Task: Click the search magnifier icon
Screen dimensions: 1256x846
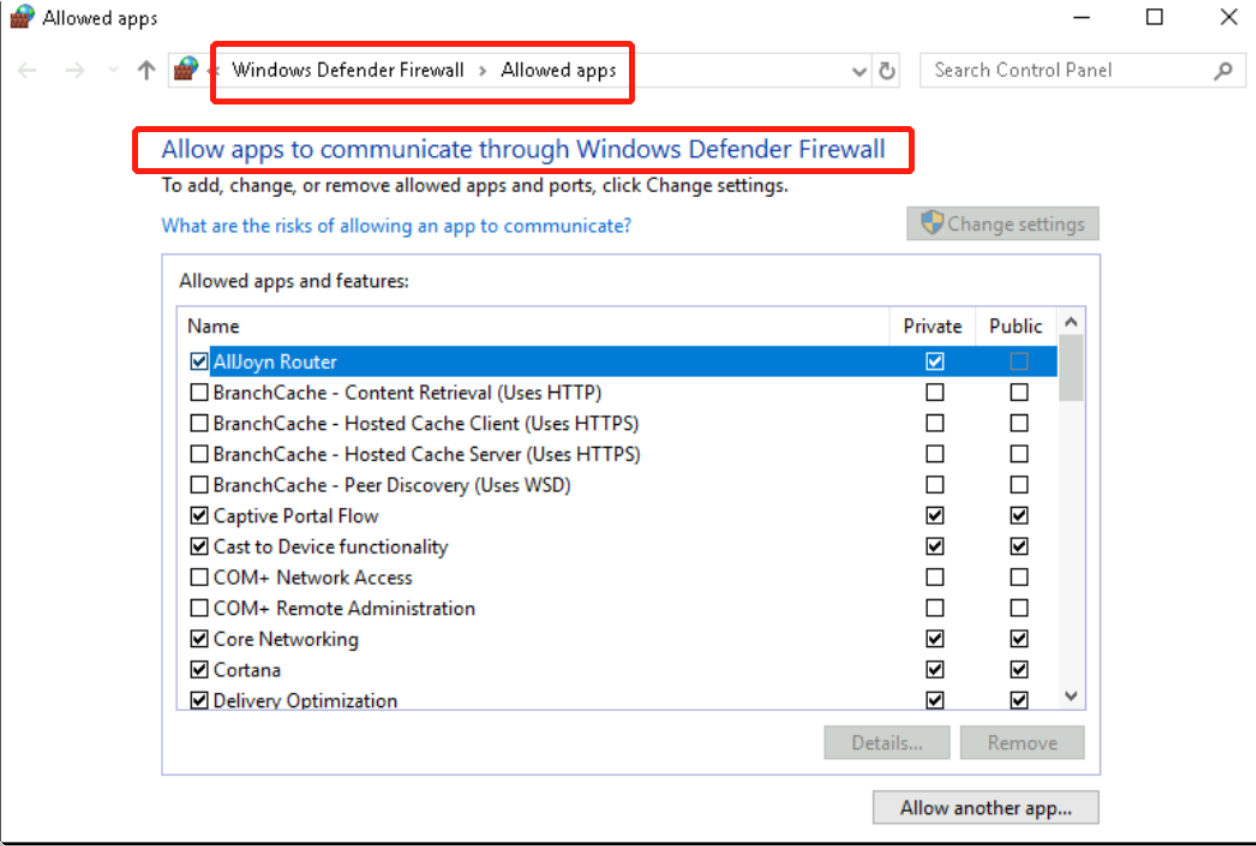Action: (1223, 71)
